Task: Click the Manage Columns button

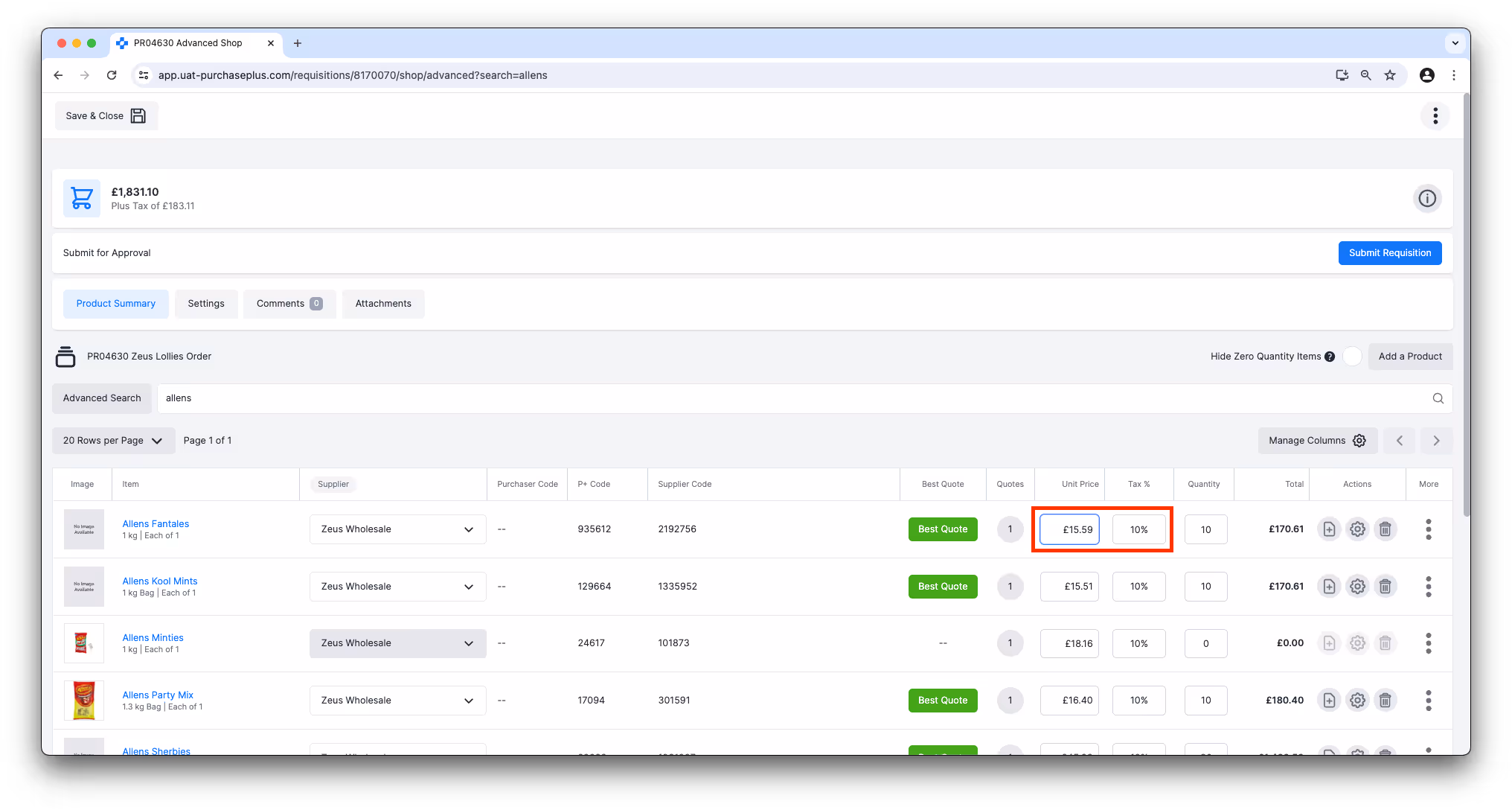Action: pyautogui.click(x=1317, y=441)
